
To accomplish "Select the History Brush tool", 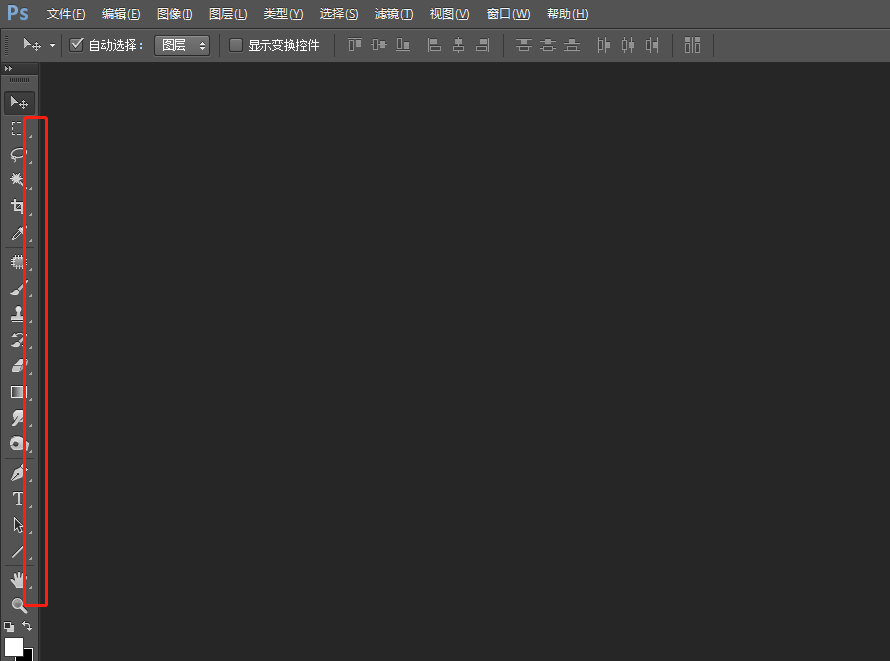I will (18, 340).
